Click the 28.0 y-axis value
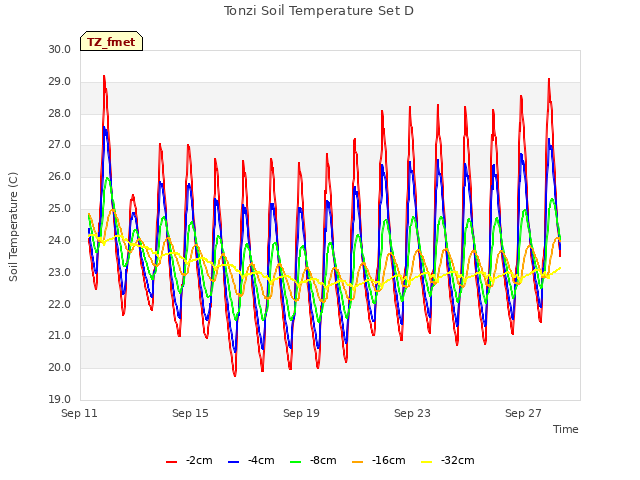640x480 pixels. 60,113
